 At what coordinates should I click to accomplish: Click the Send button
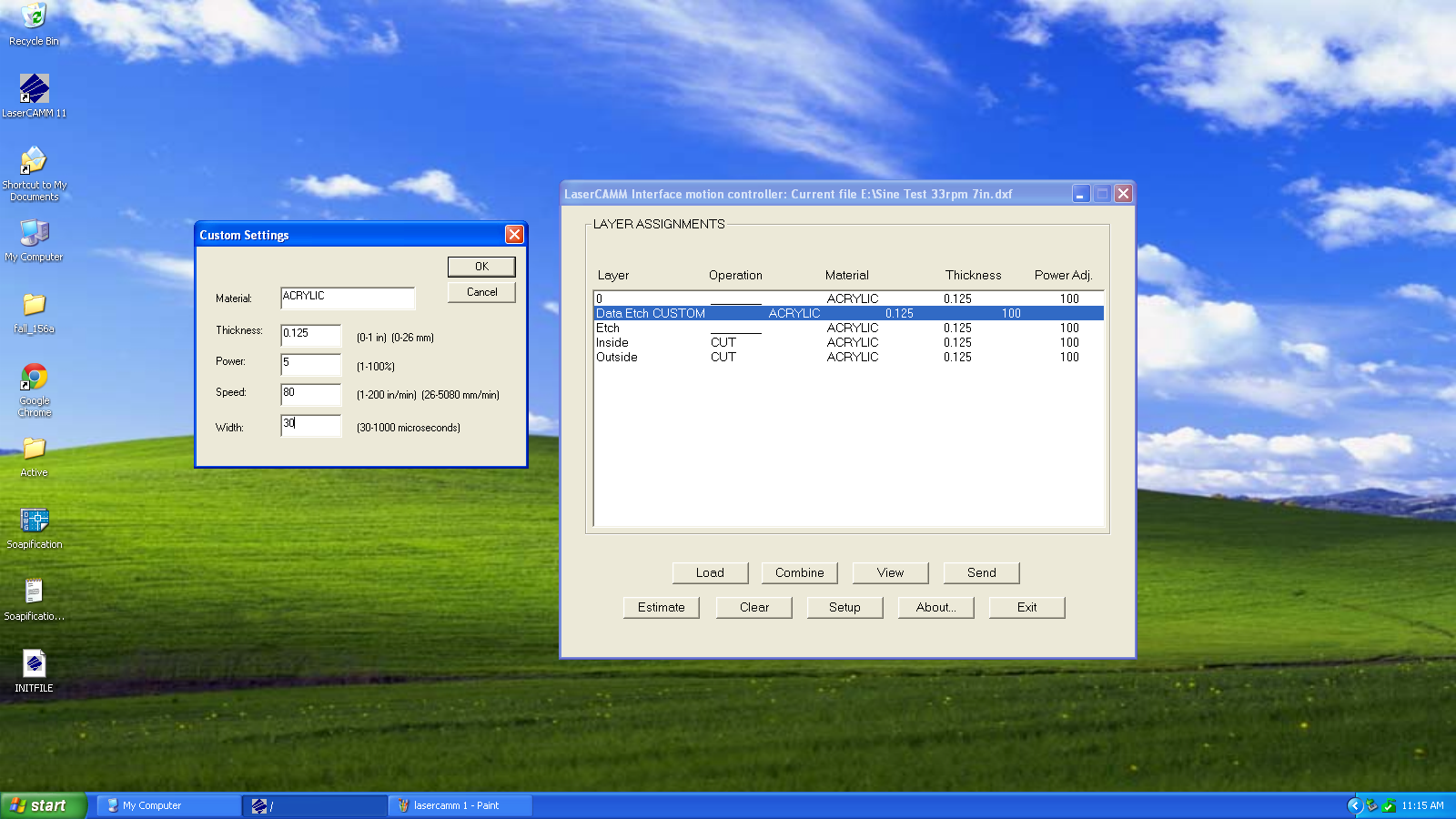981,572
